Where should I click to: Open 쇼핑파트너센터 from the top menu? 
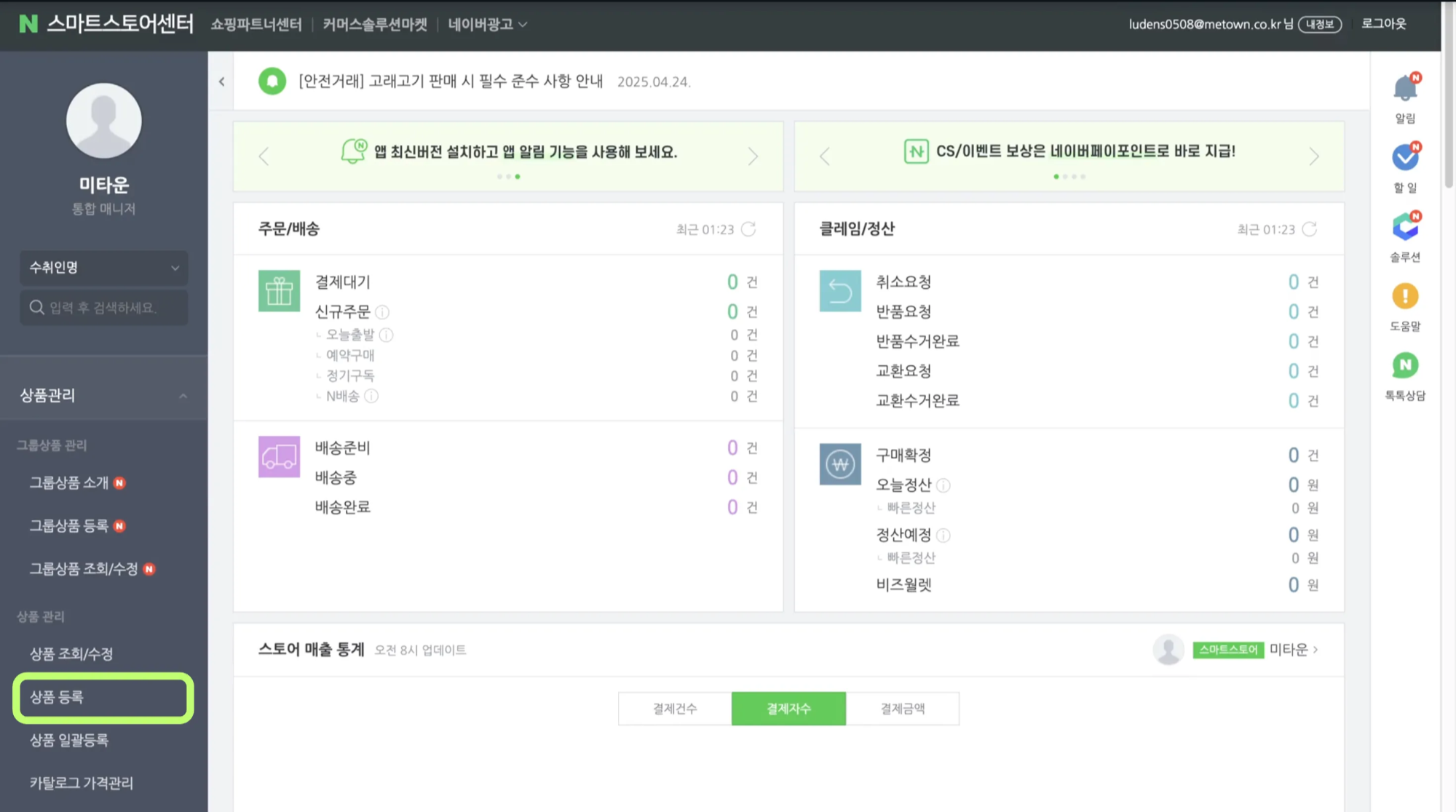(256, 24)
